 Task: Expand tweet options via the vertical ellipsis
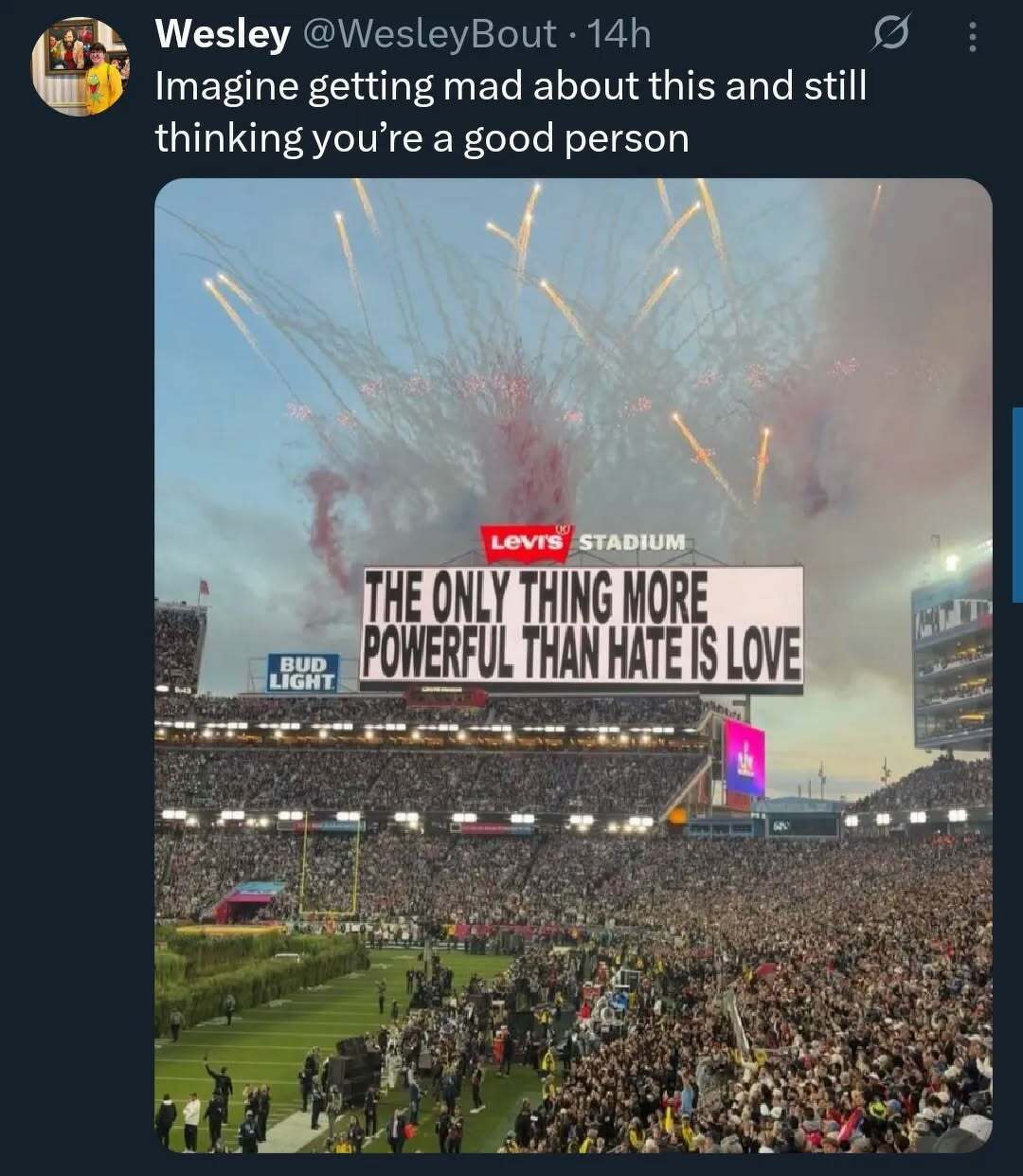point(973,36)
